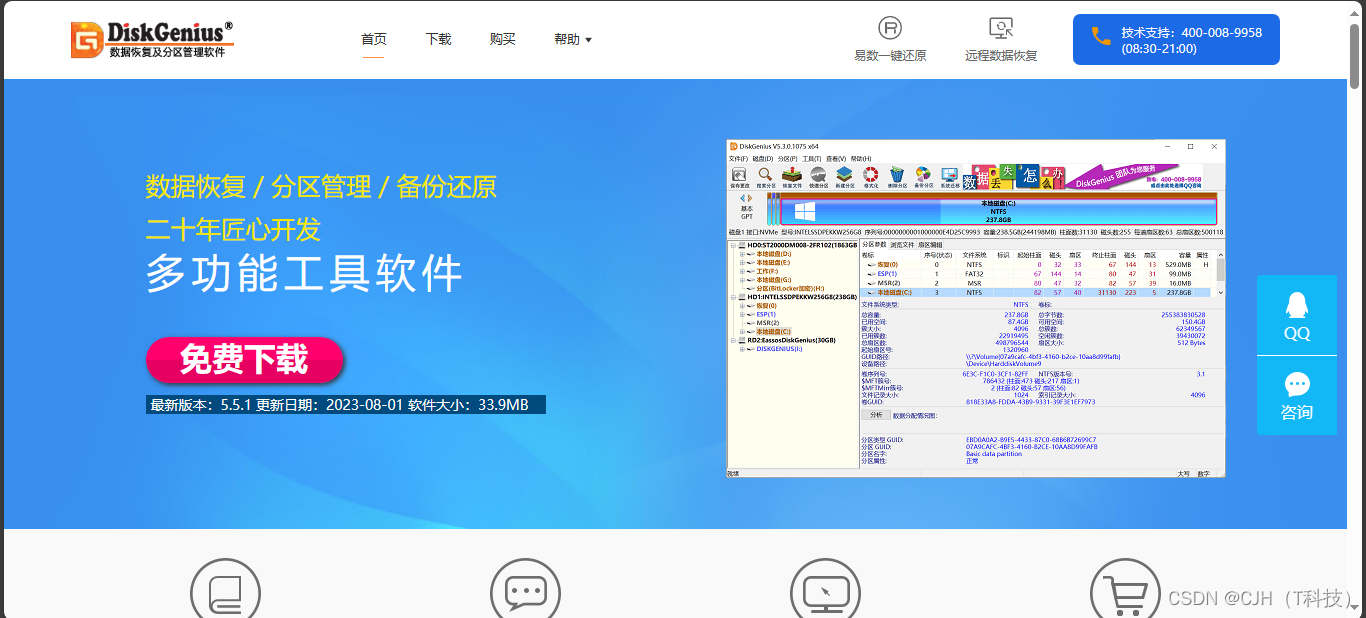Image resolution: width=1366 pixels, height=618 pixels.
Task: Open the 远程数据恢复 text link
Action: coord(1001,55)
